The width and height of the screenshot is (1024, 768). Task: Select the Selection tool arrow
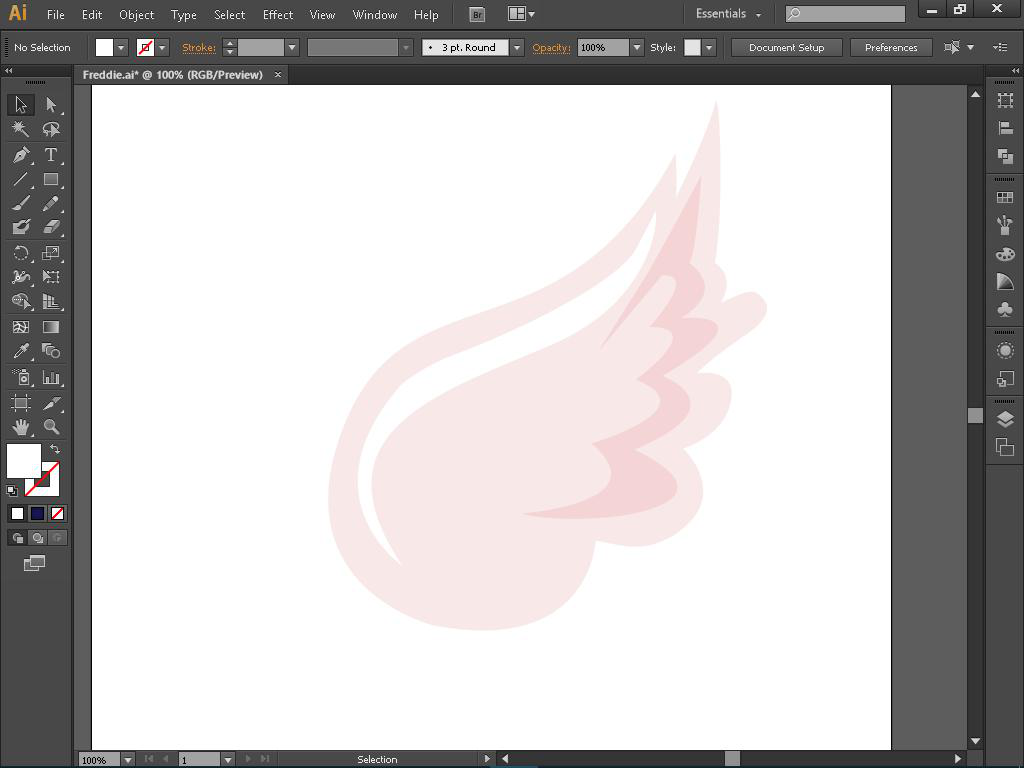pyautogui.click(x=21, y=104)
